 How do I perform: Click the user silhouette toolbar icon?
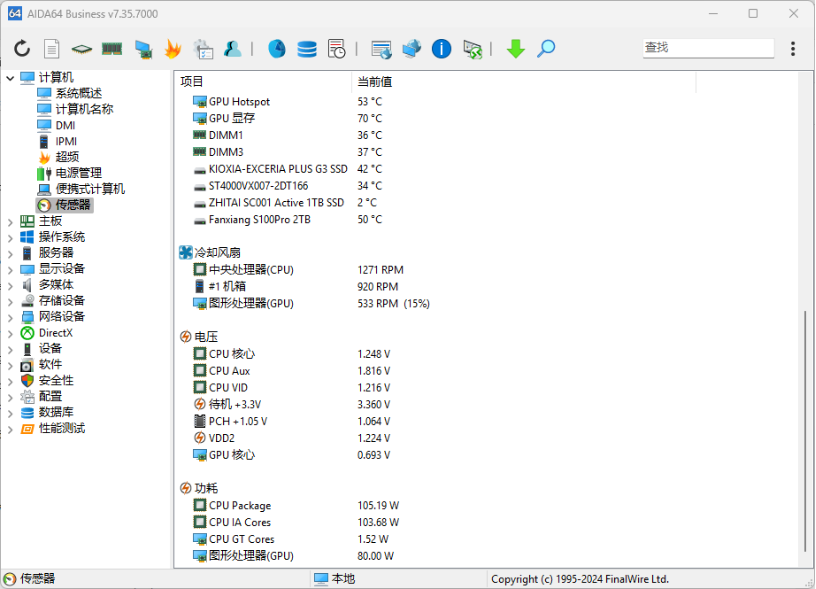[233, 49]
